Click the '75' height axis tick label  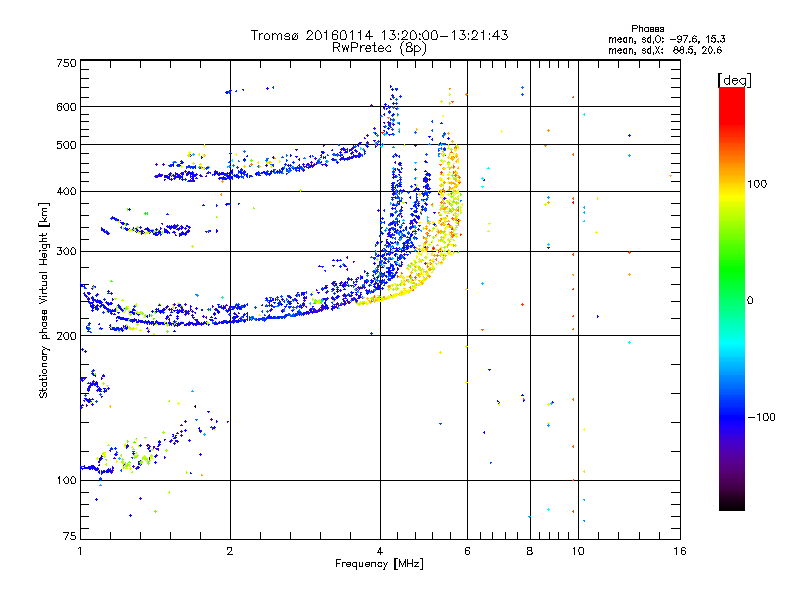(70, 536)
